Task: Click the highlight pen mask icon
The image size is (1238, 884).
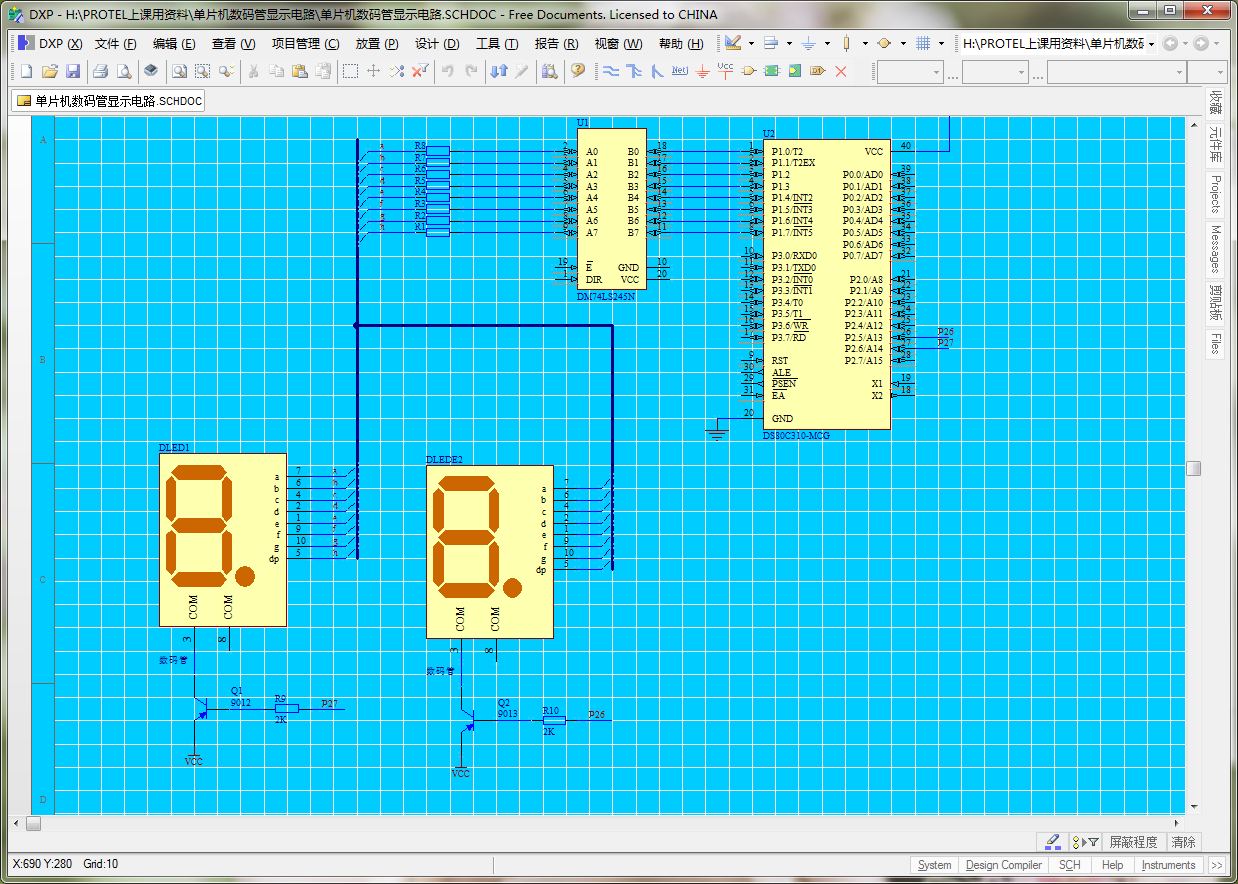Action: (x=1052, y=841)
